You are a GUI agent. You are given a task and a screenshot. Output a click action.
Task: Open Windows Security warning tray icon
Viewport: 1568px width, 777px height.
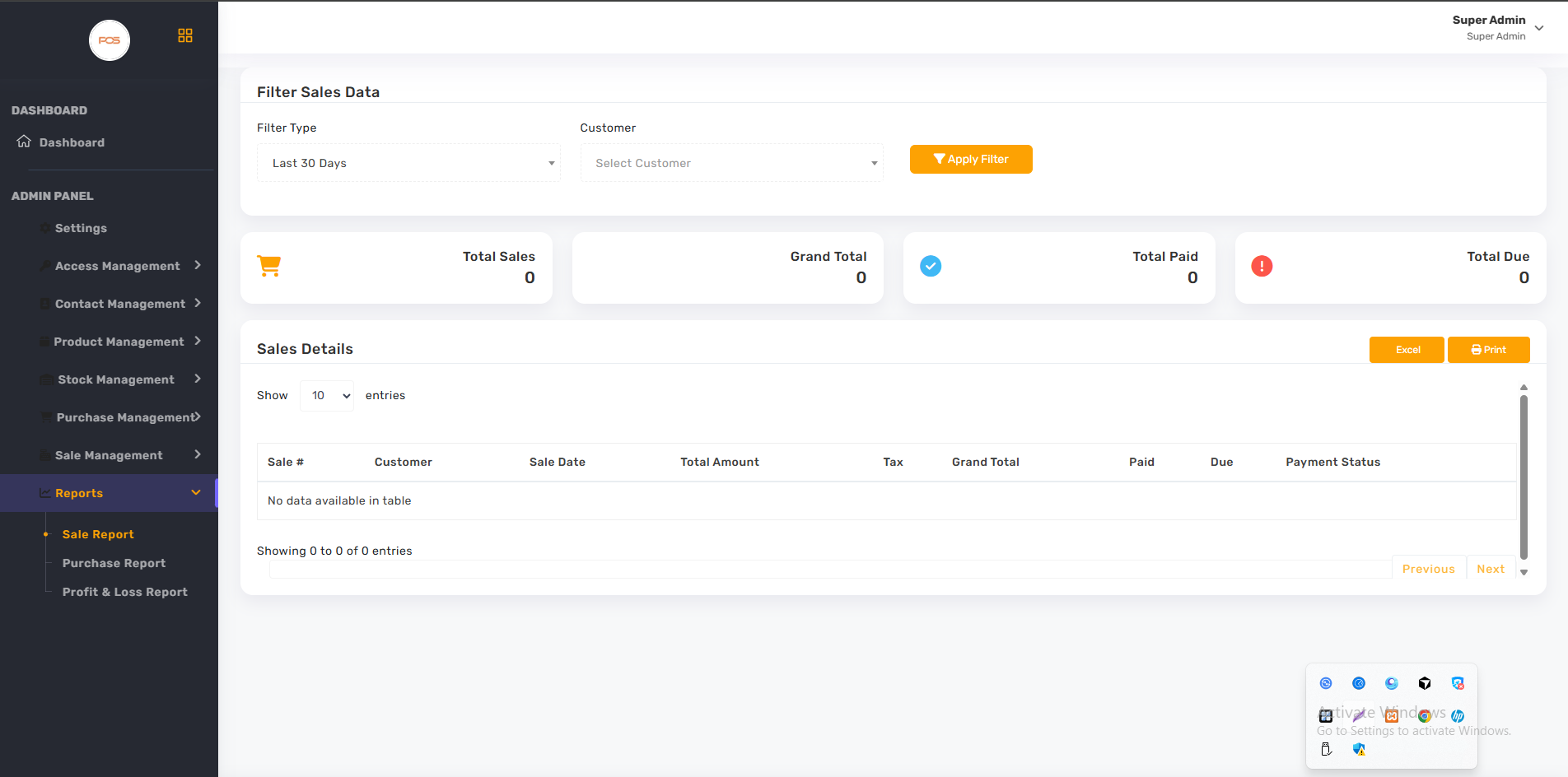[x=1359, y=749]
